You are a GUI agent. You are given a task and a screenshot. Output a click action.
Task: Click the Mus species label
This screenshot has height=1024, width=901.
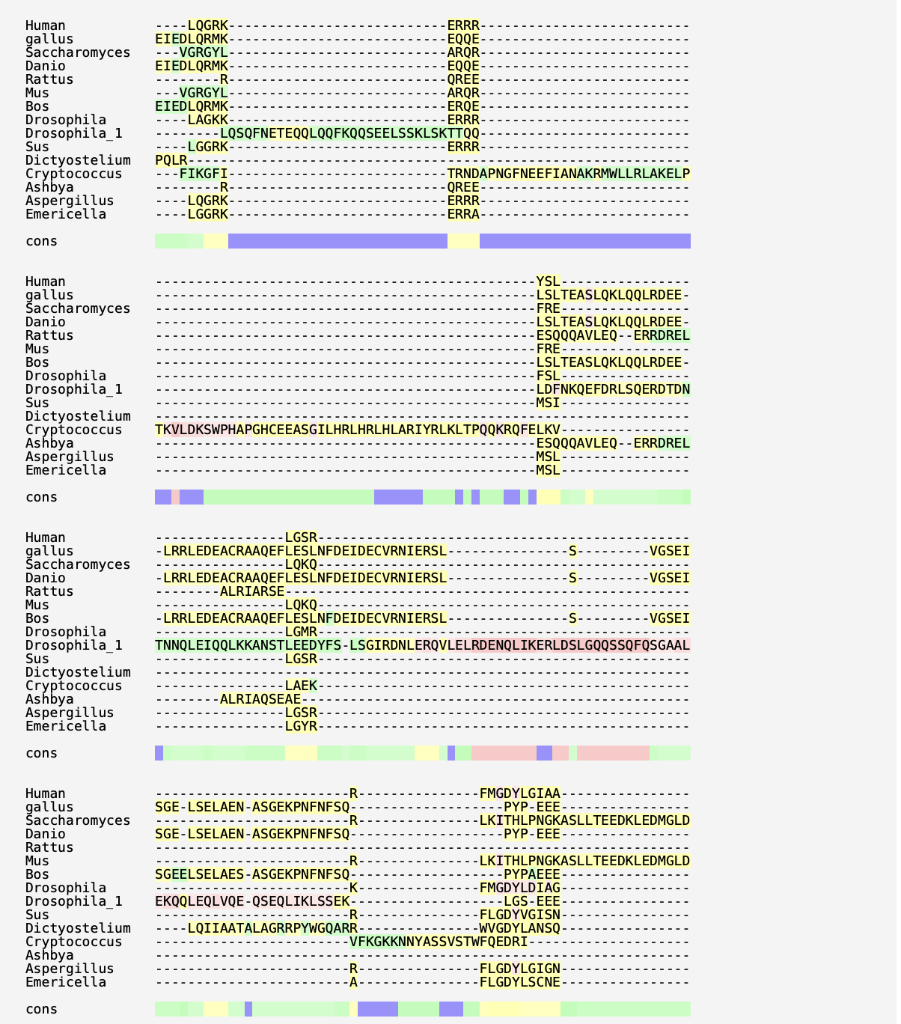37,92
